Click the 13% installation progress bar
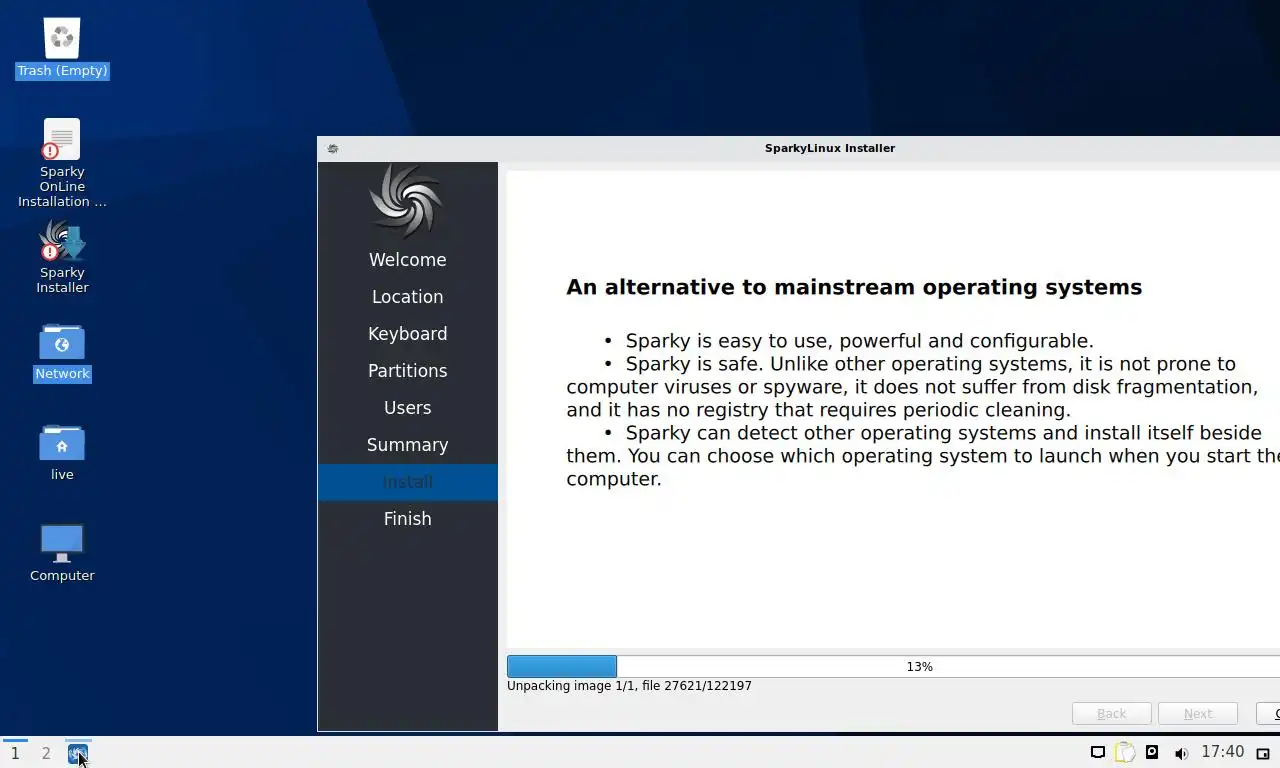 tap(893, 666)
